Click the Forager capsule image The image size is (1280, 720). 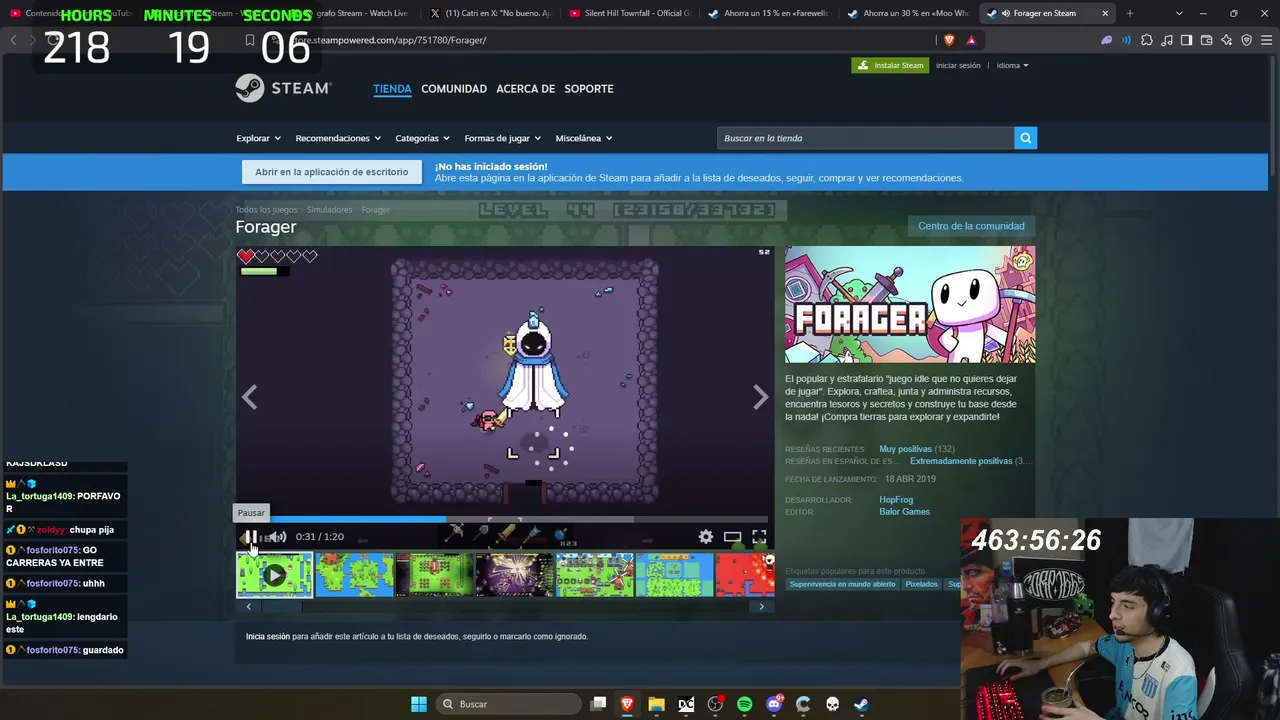tap(910, 305)
